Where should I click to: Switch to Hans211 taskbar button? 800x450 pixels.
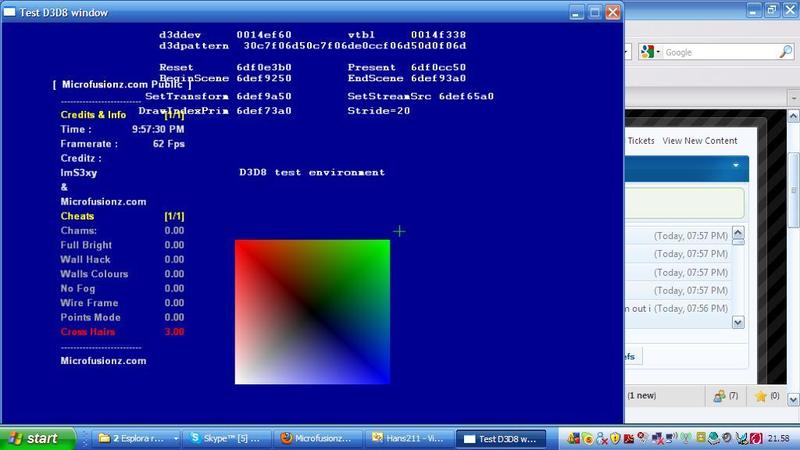(408, 438)
